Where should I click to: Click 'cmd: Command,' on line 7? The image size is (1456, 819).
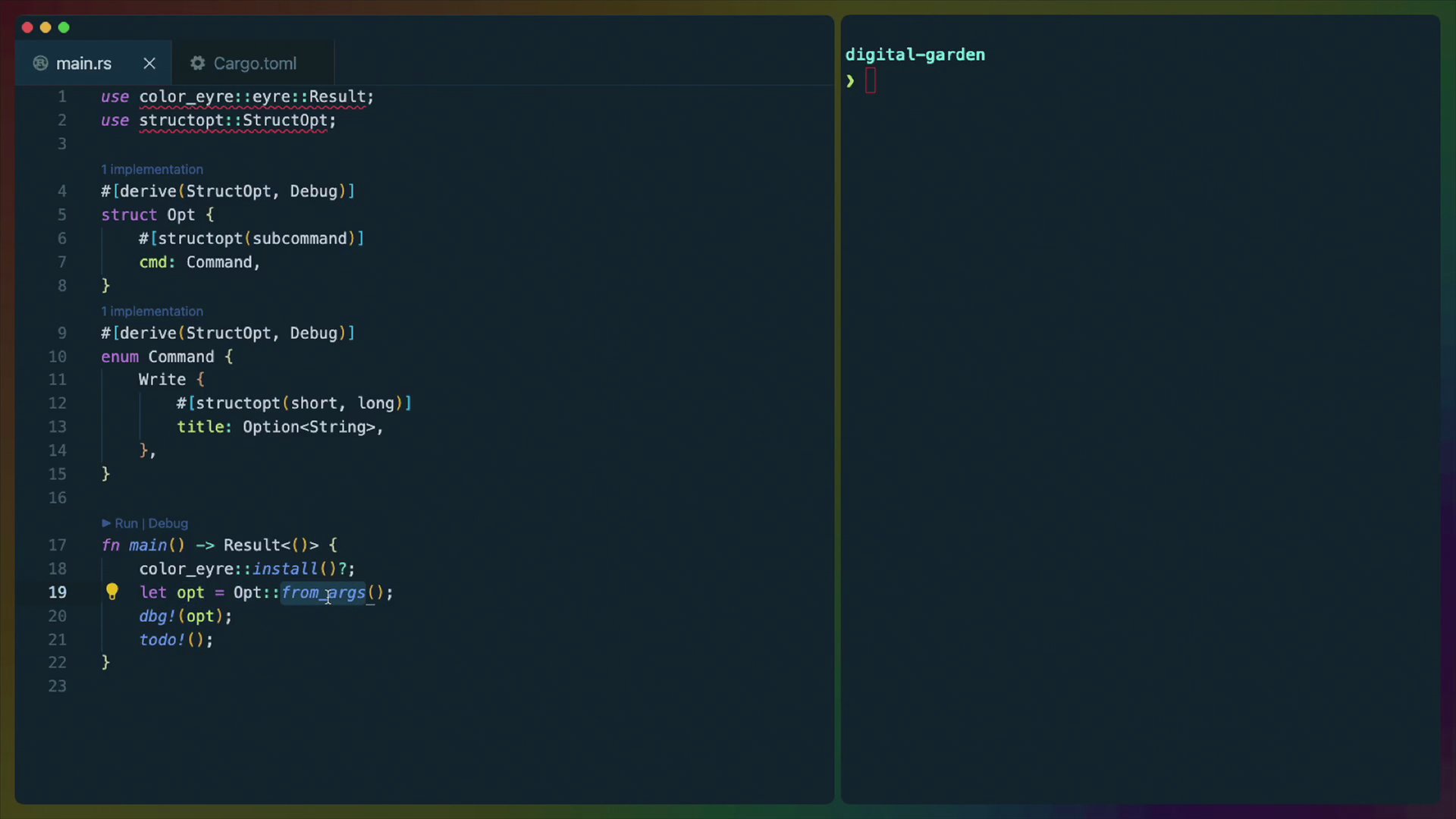[199, 262]
